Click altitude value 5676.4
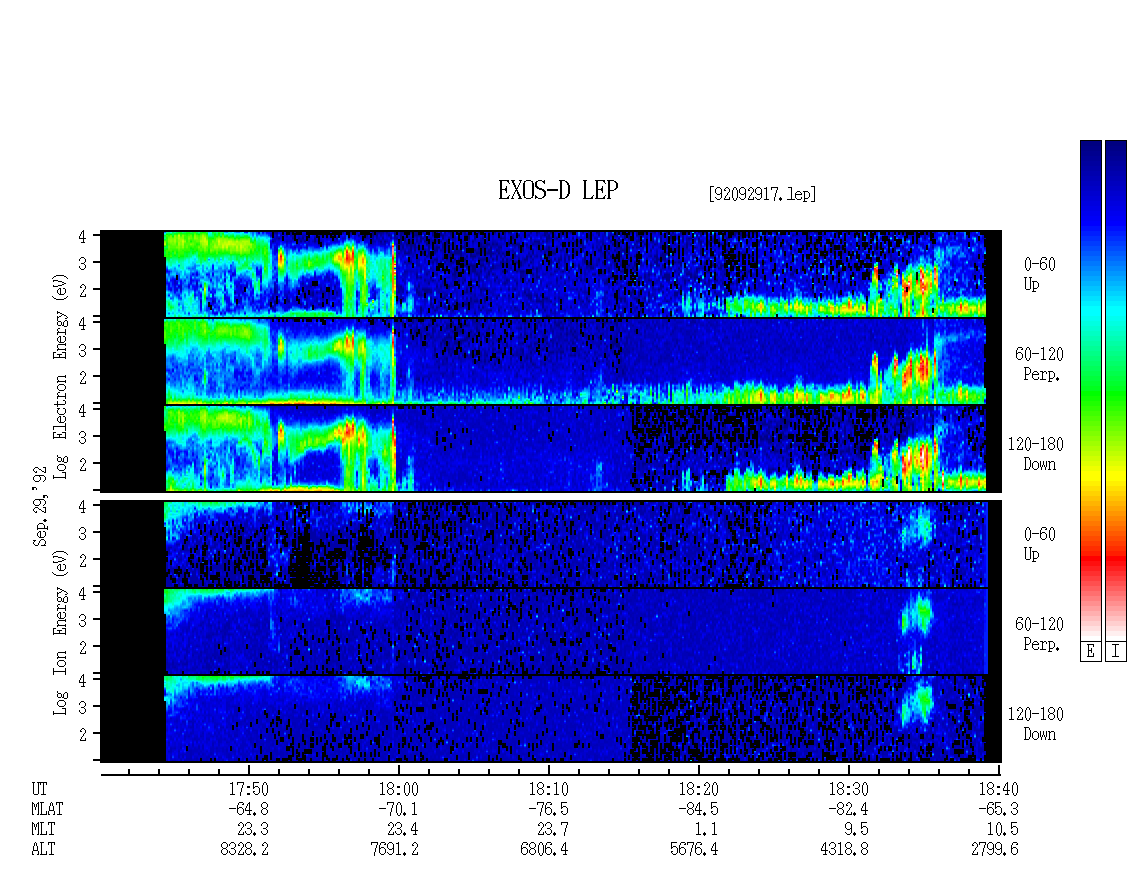 pos(694,849)
